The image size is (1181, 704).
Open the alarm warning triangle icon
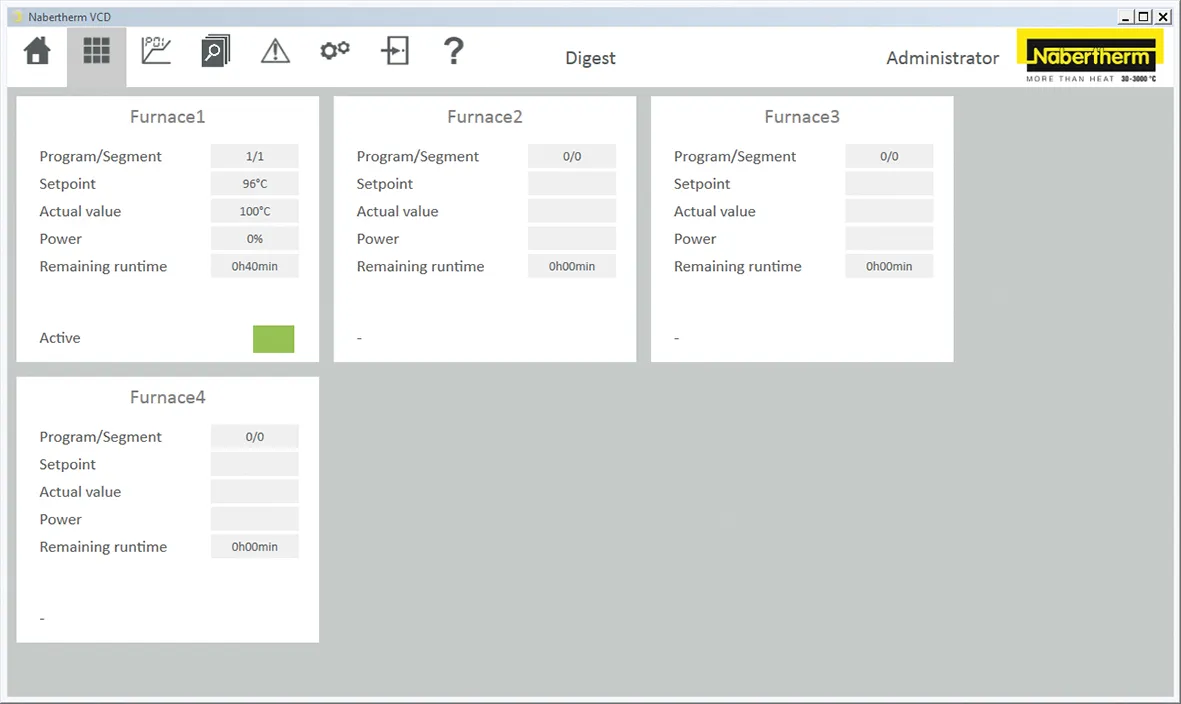[x=275, y=52]
